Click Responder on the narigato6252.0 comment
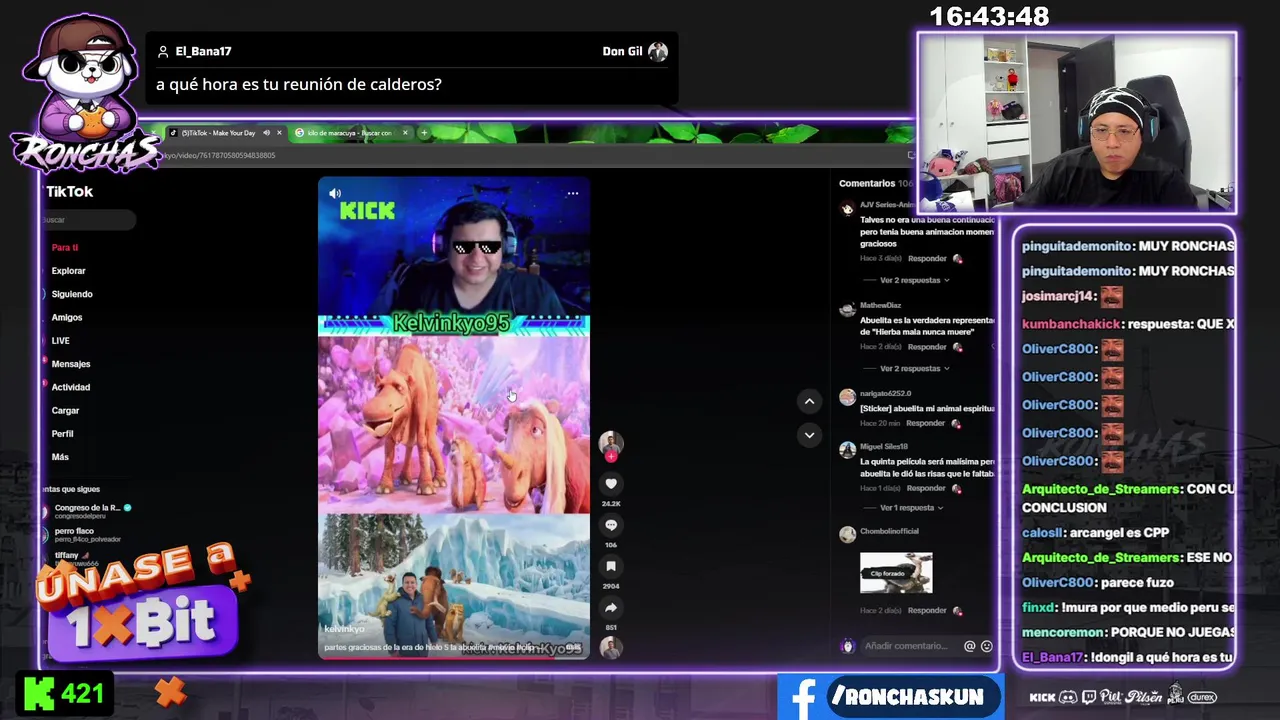The height and width of the screenshot is (720, 1280). [x=925, y=423]
